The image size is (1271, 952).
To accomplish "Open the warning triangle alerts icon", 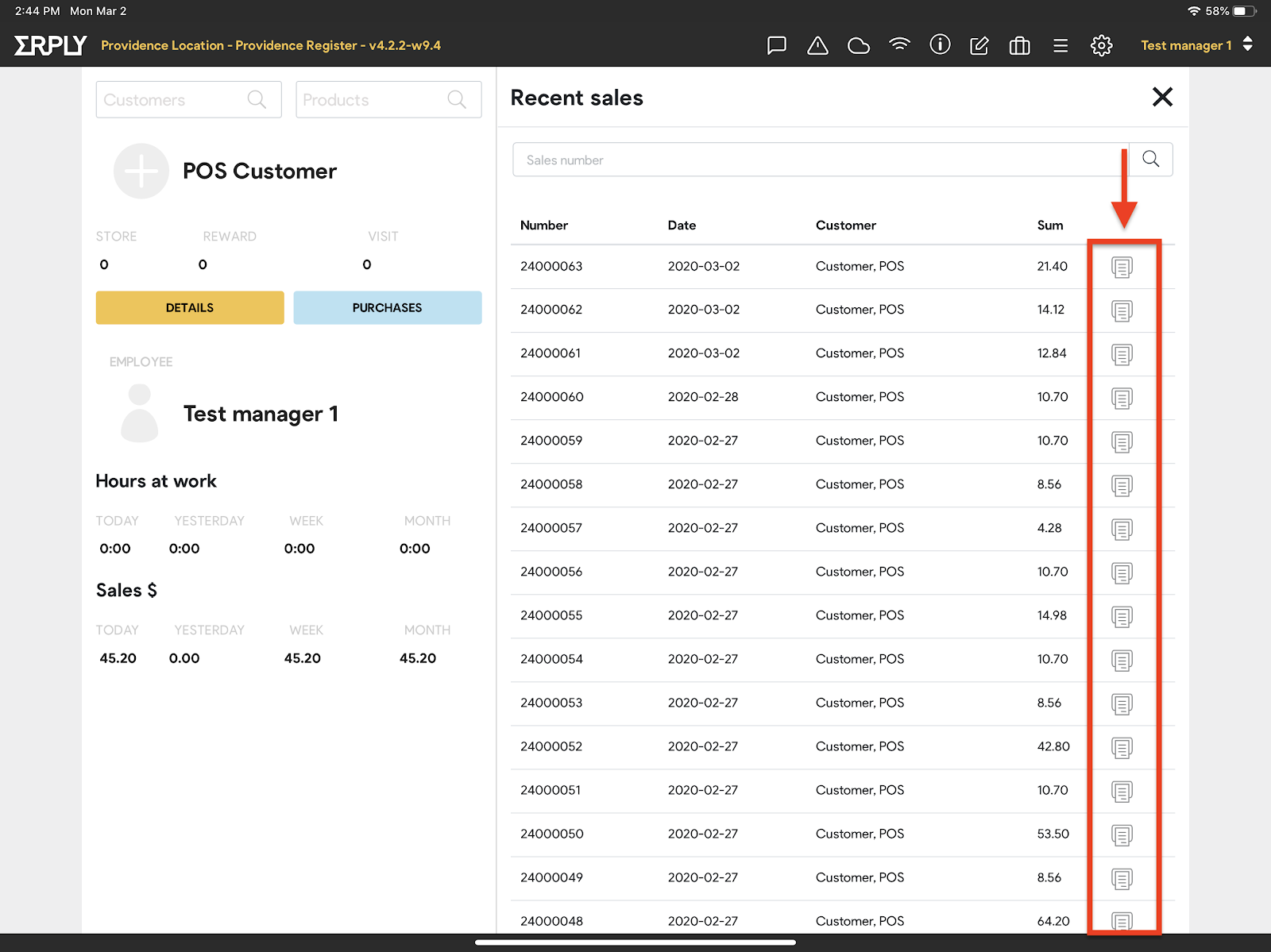I will click(817, 45).
